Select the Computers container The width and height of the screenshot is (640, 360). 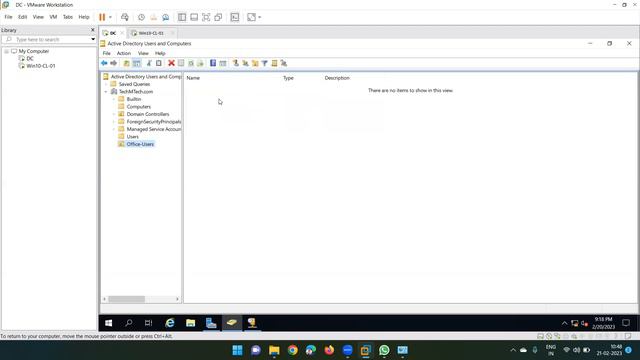pos(138,107)
